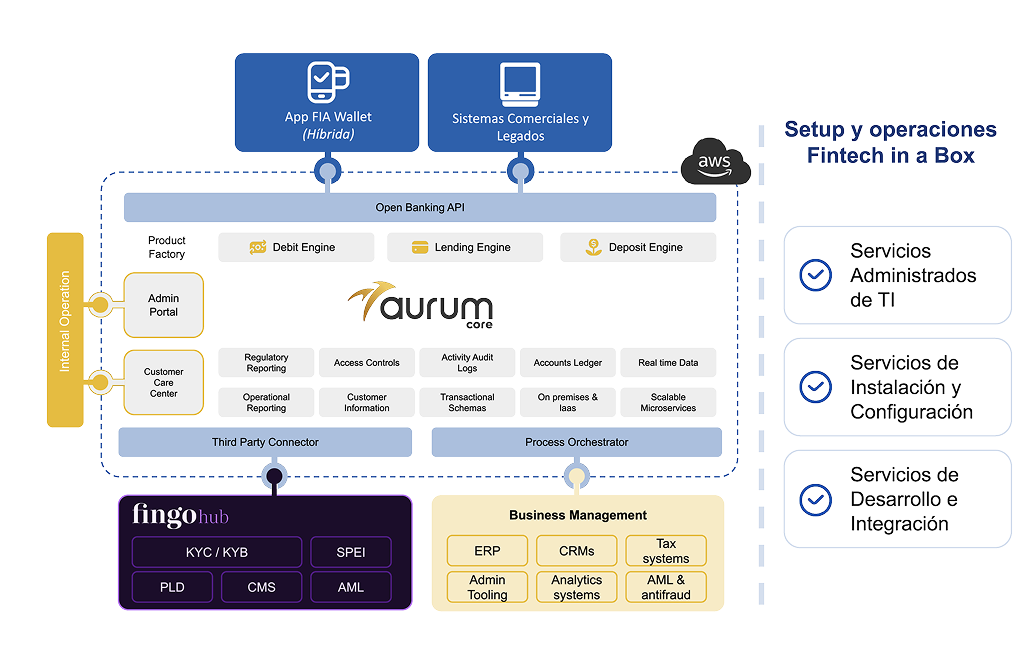Click the Operational Reporting tile

point(266,403)
